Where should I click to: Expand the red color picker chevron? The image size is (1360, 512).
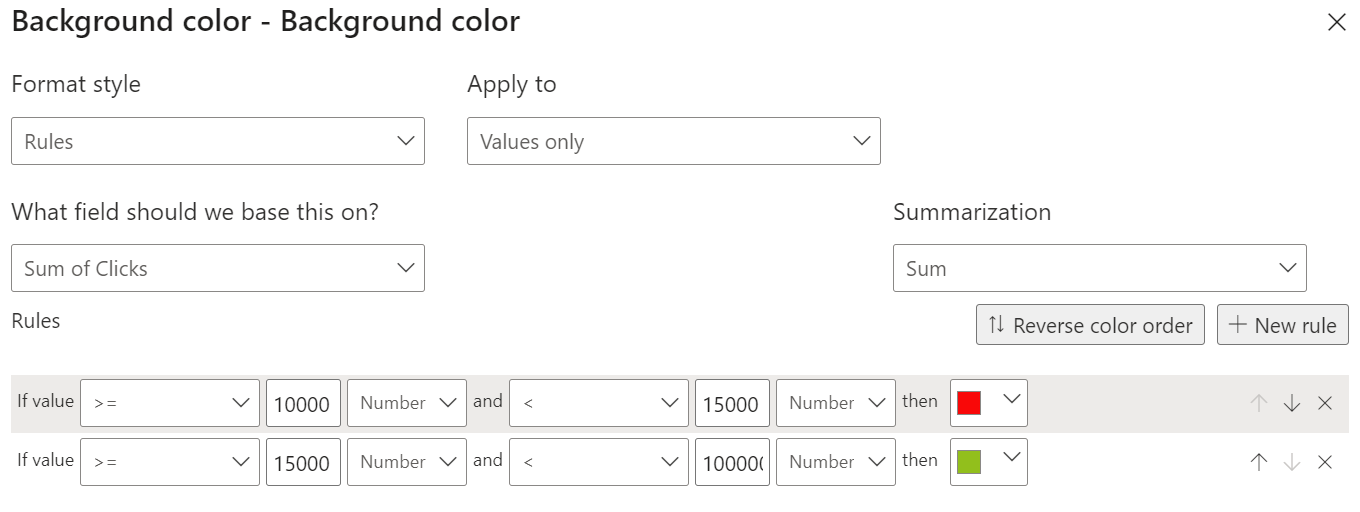1011,400
